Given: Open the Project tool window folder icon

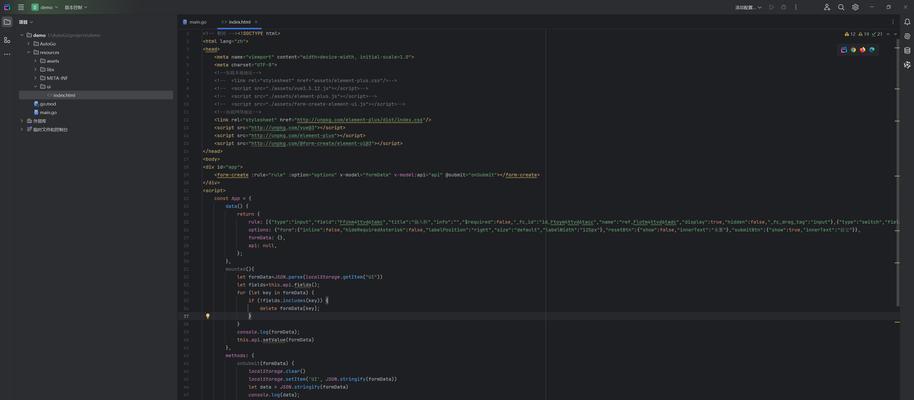Looking at the screenshot, I should coord(7,22).
